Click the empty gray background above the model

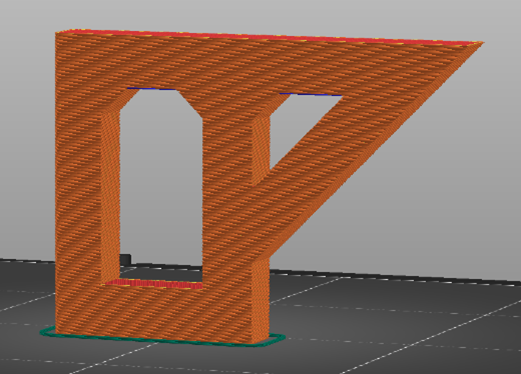267,13
